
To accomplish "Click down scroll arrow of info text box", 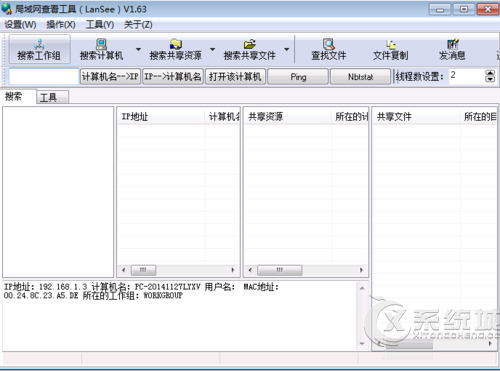I will (362, 343).
